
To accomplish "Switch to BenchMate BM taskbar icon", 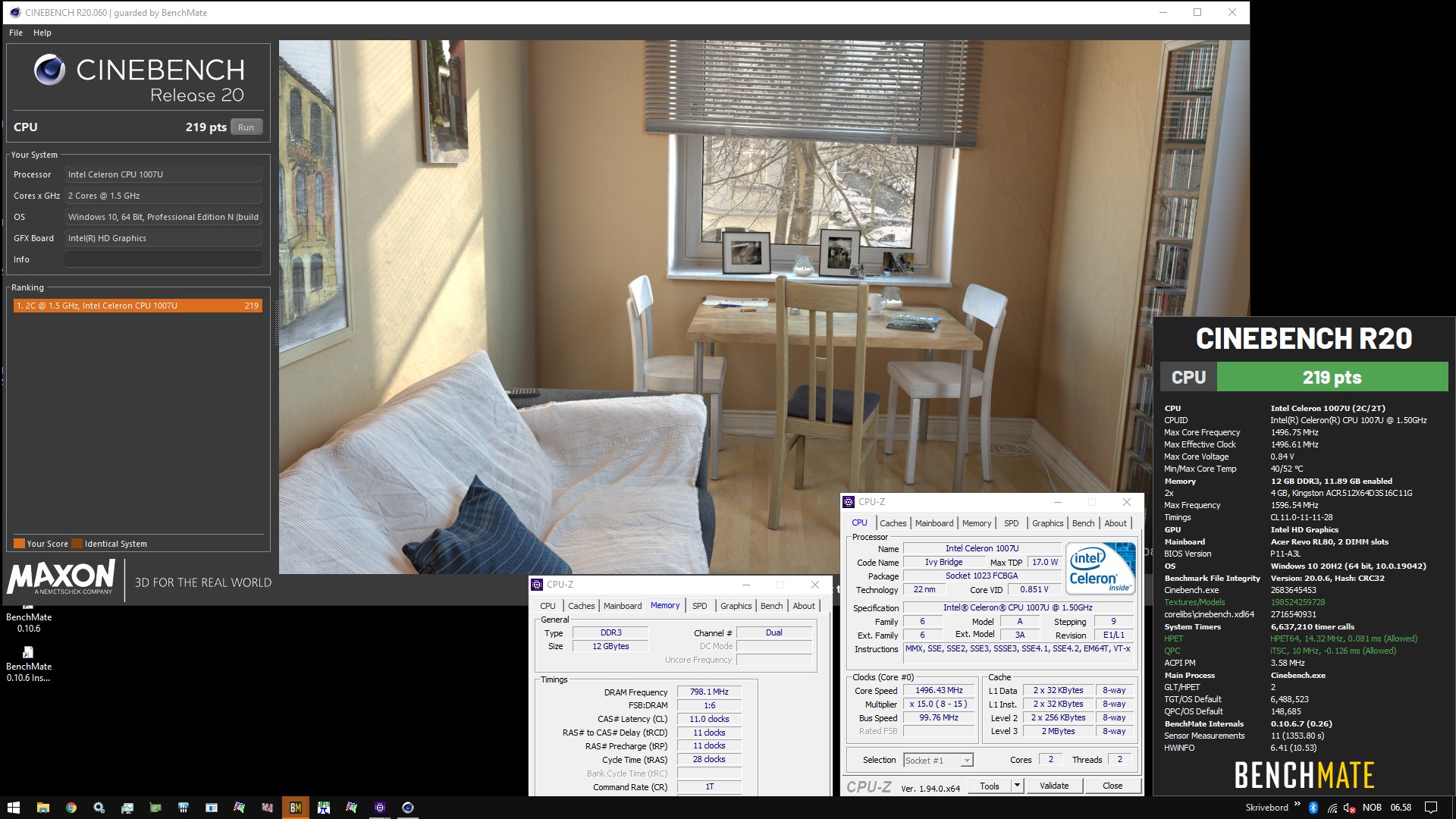I will (x=295, y=808).
